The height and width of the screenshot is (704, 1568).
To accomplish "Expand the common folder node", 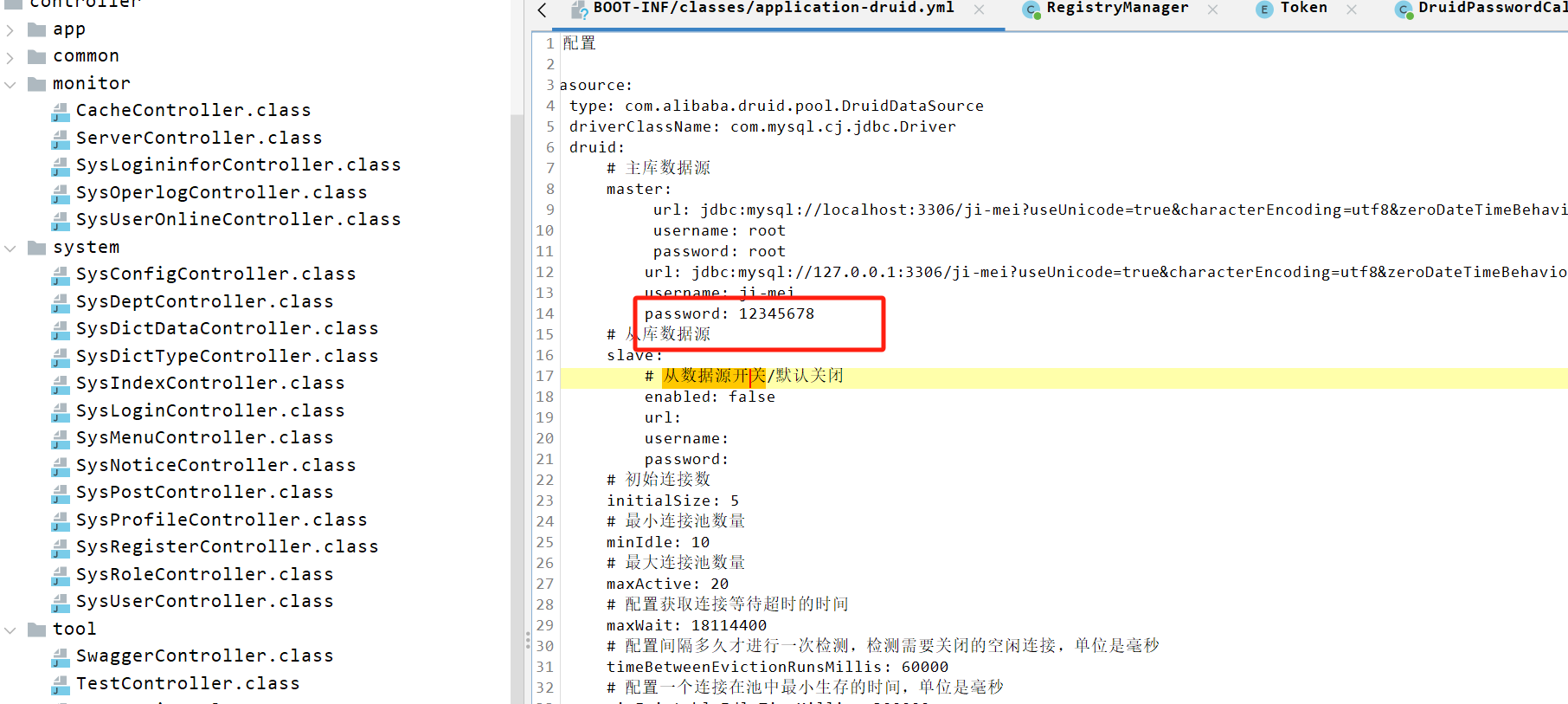I will pyautogui.click(x=10, y=57).
